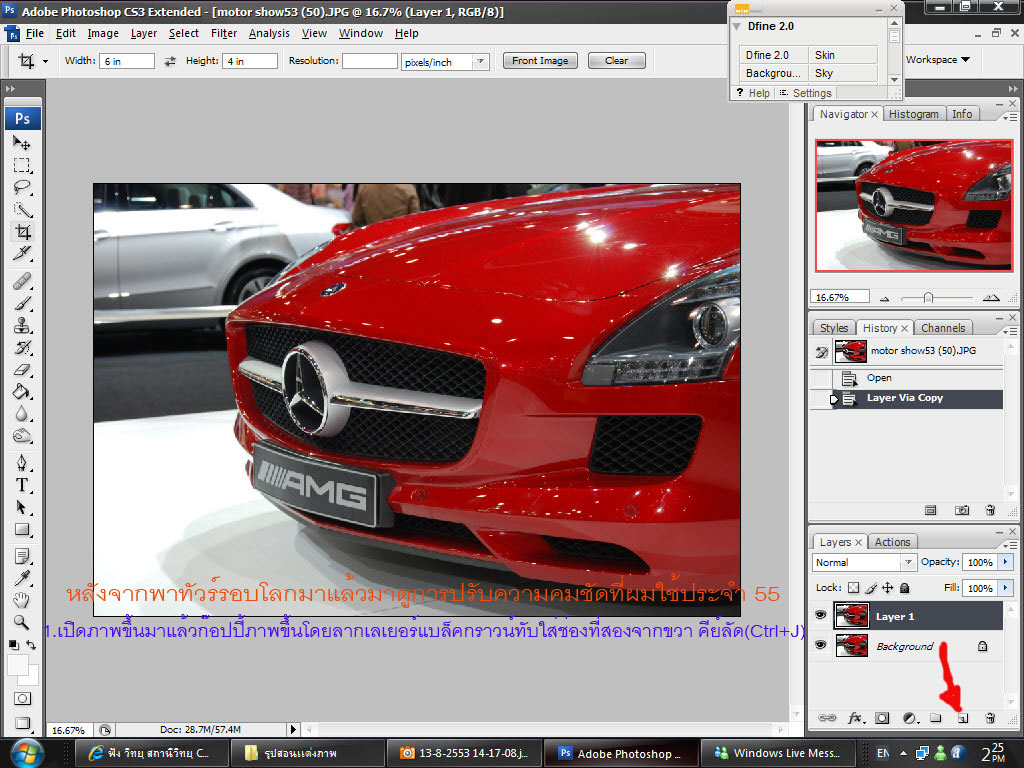Select the Hand tool
The height and width of the screenshot is (768, 1024).
[x=22, y=600]
